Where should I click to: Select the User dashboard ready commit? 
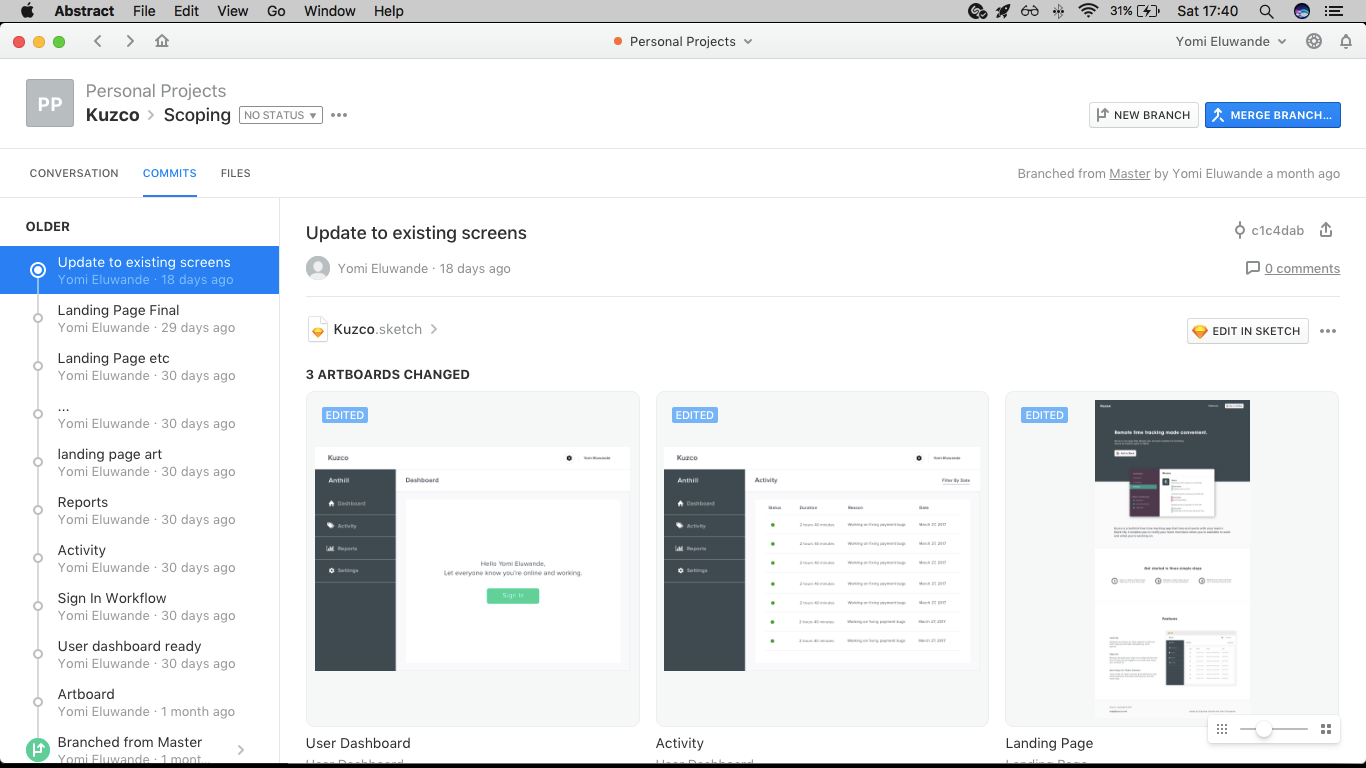(x=140, y=654)
